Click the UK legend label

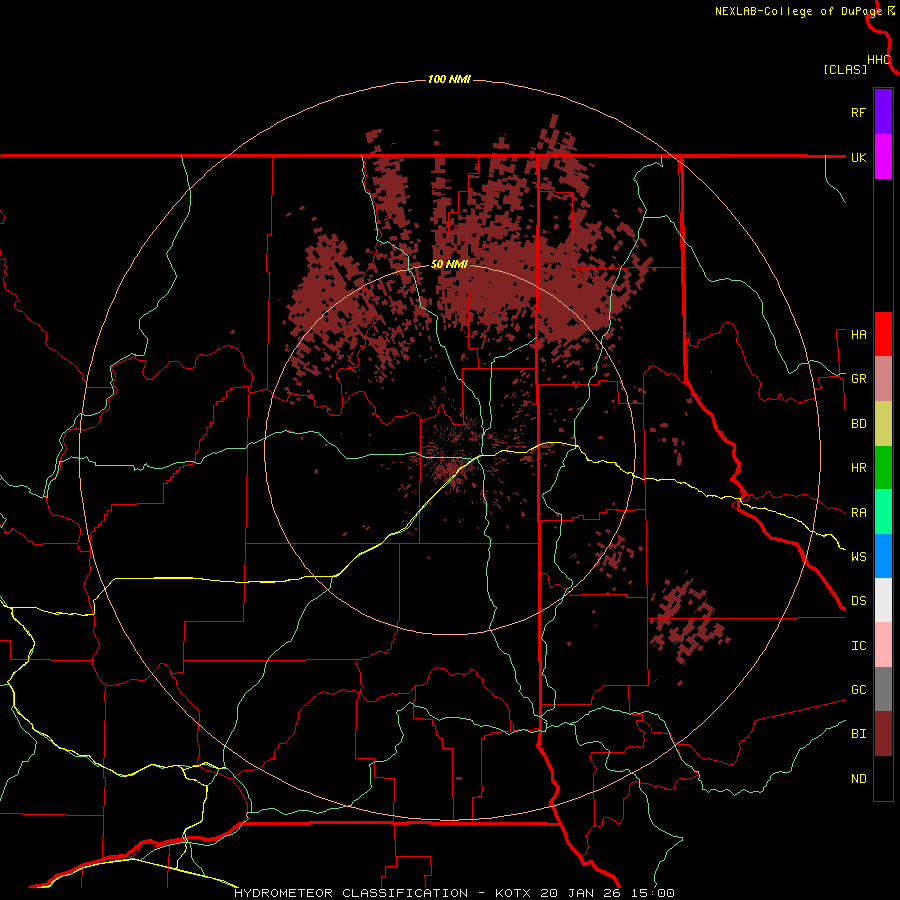point(858,158)
